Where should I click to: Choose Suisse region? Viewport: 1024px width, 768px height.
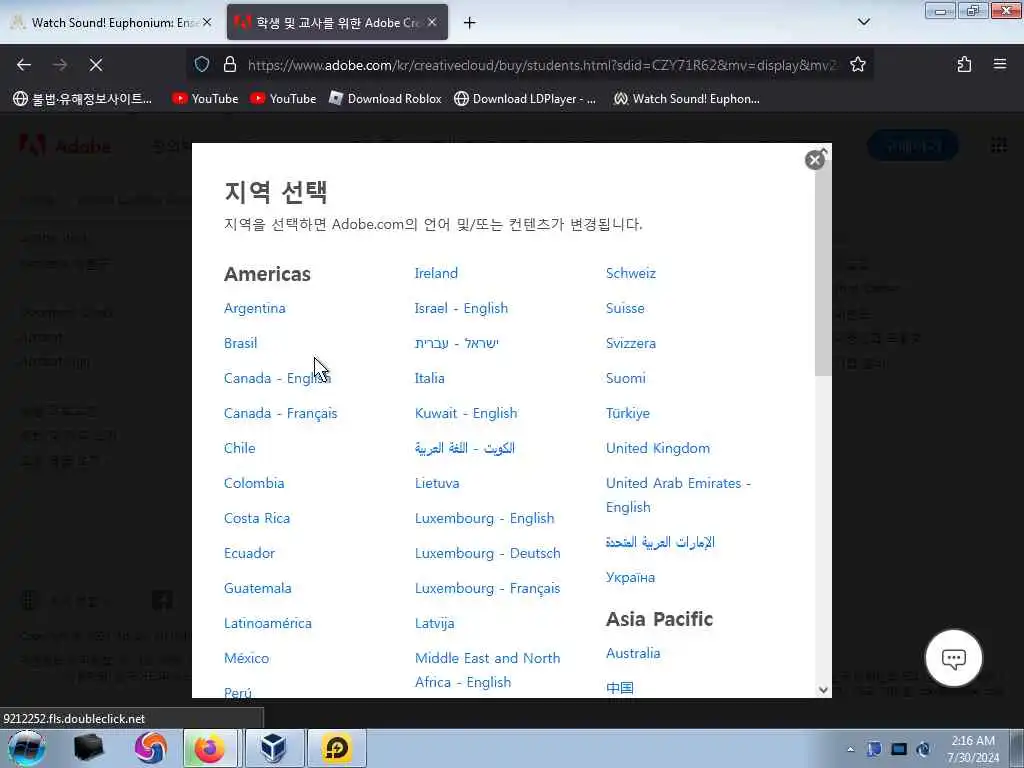point(625,308)
